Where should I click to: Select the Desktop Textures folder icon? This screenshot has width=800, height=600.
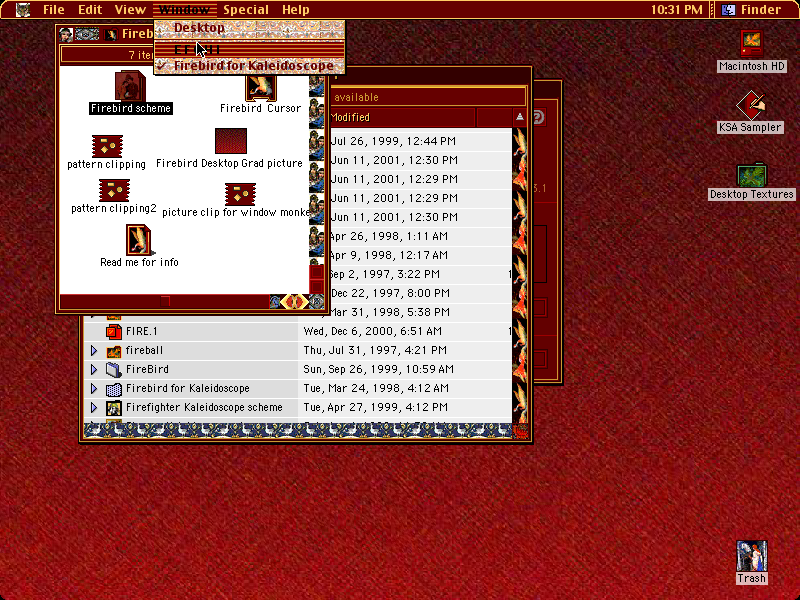tap(752, 175)
